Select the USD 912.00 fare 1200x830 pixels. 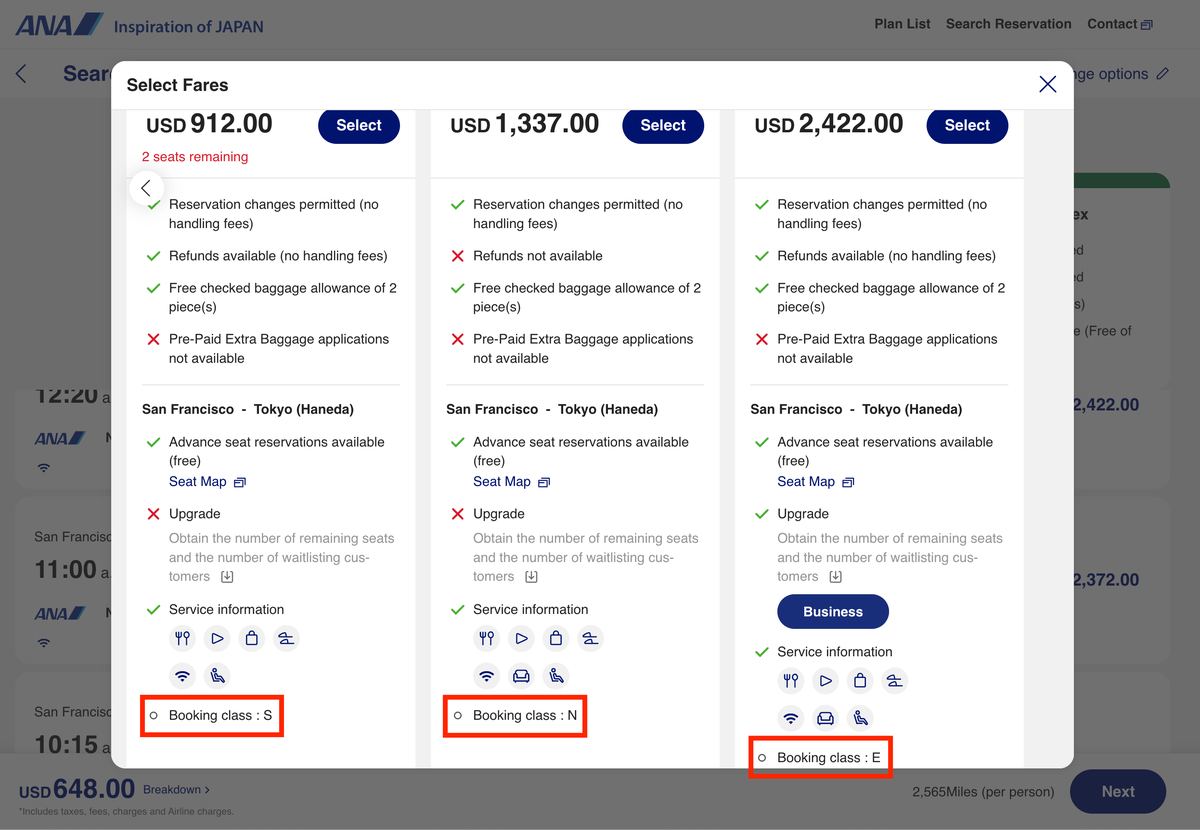[358, 125]
